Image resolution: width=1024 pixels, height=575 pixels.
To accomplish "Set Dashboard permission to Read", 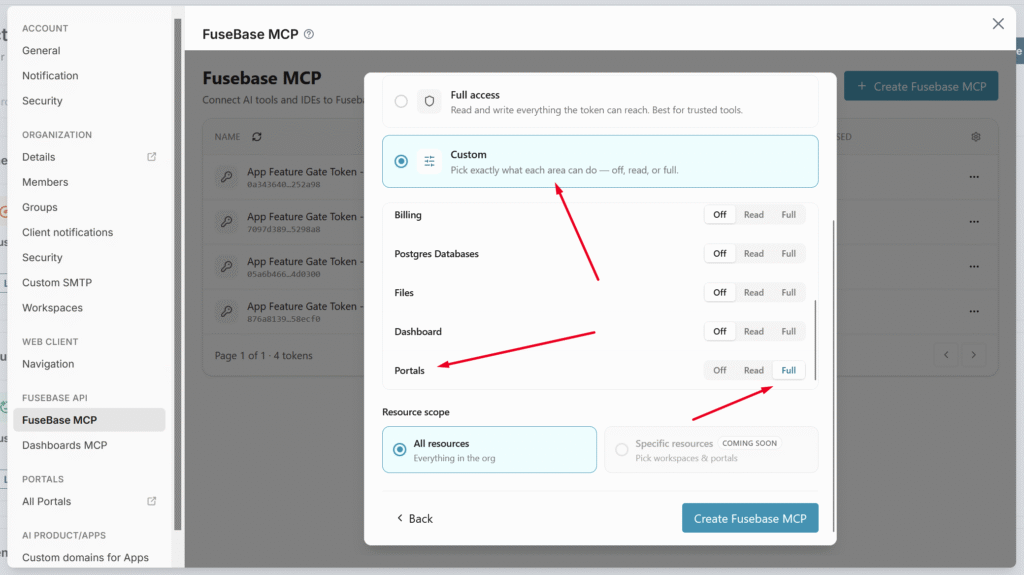I will [754, 331].
